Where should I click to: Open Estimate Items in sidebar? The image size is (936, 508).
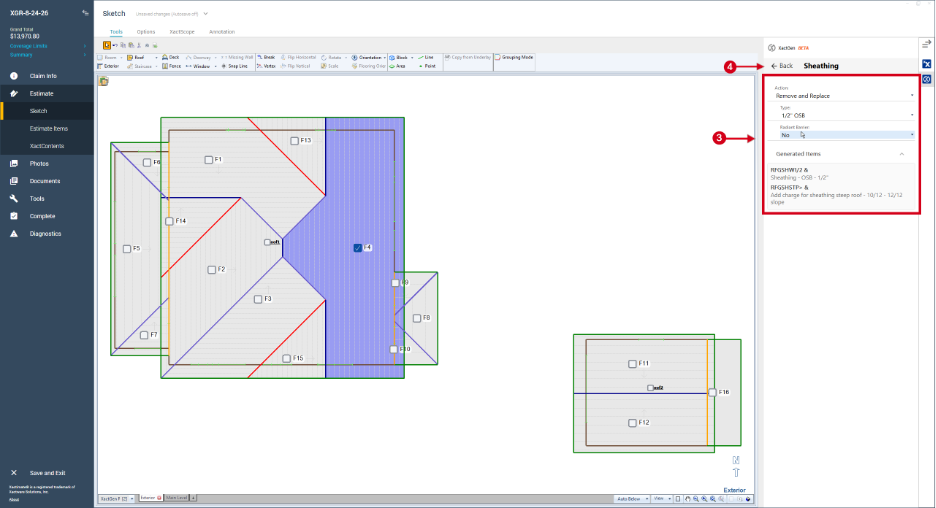48,128
